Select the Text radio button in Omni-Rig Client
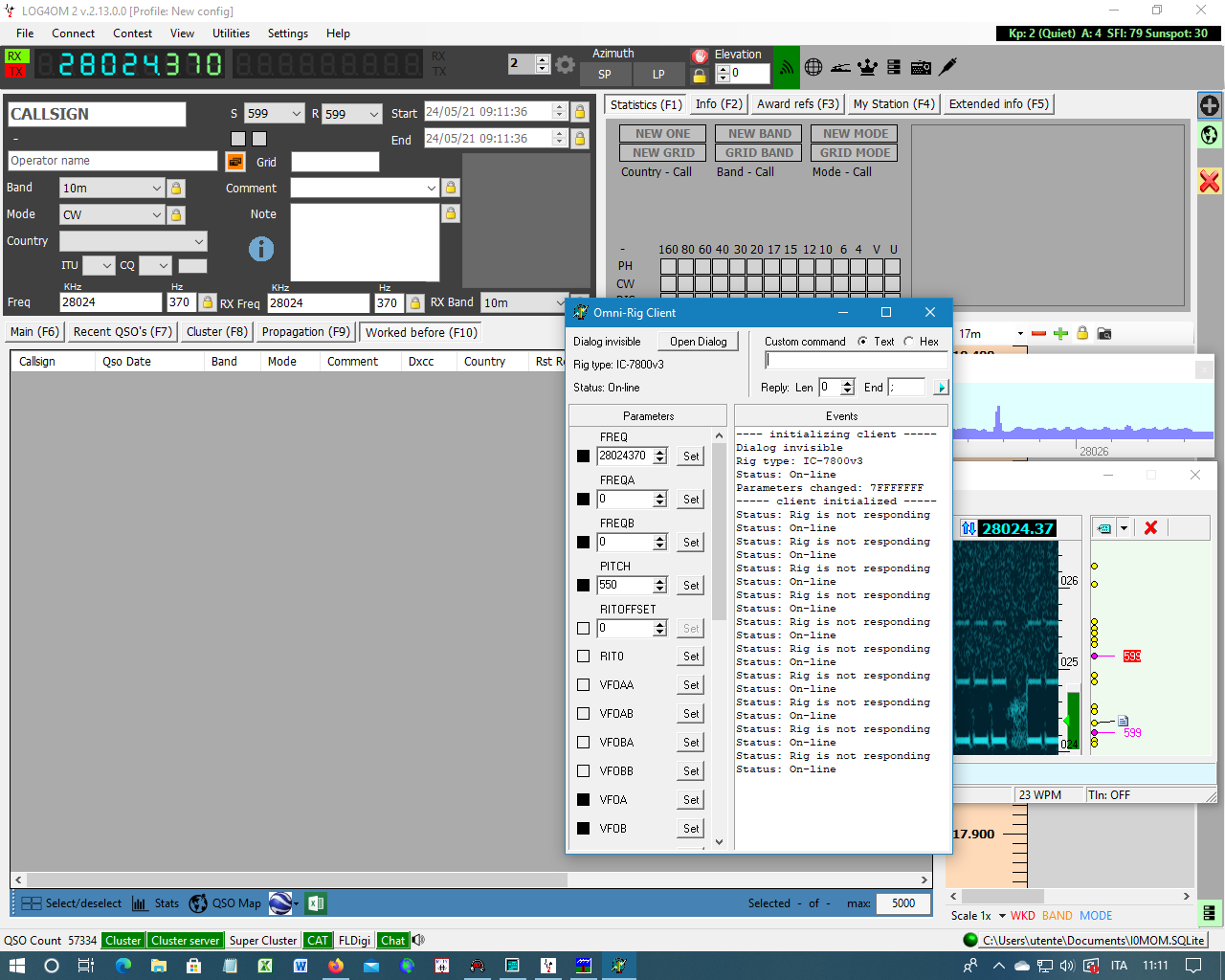This screenshot has width=1225, height=980. click(863, 342)
